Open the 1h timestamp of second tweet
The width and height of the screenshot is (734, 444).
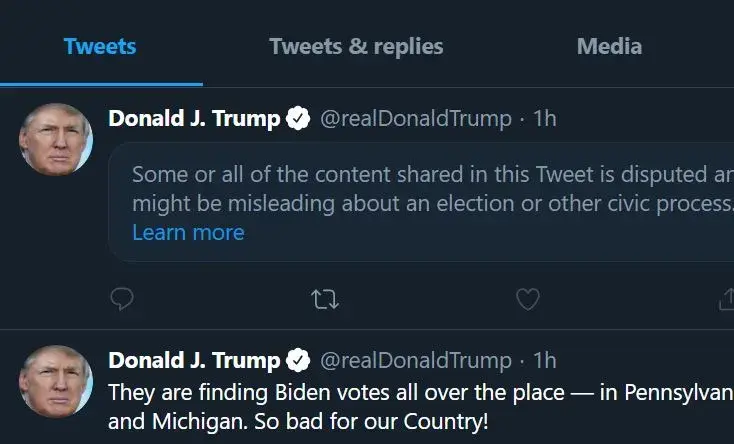tap(544, 360)
